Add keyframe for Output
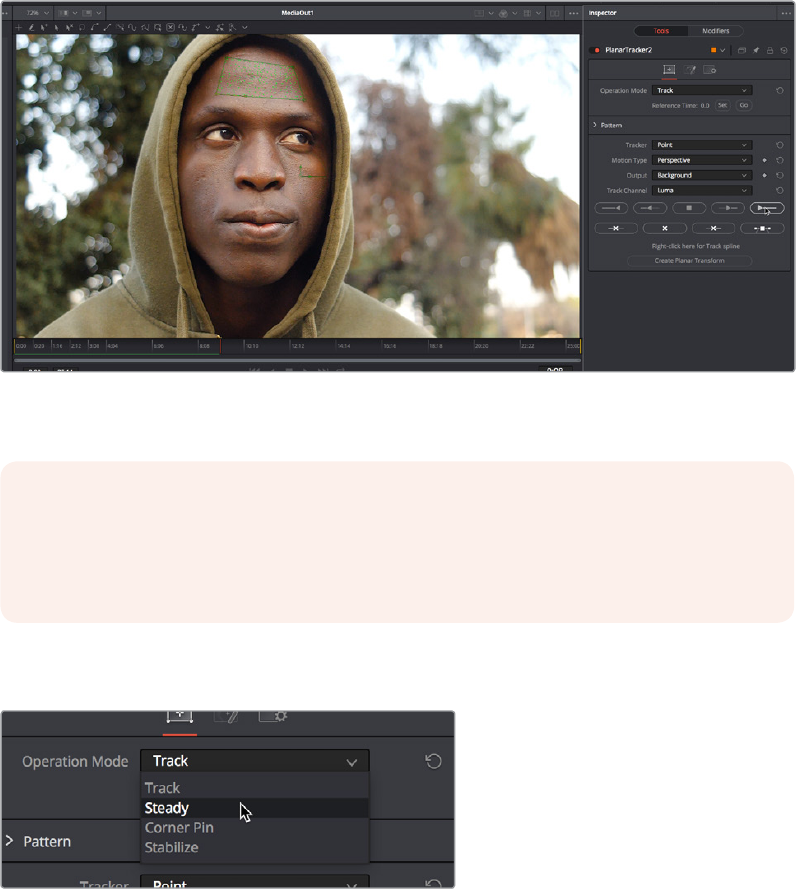 pyautogui.click(x=765, y=175)
